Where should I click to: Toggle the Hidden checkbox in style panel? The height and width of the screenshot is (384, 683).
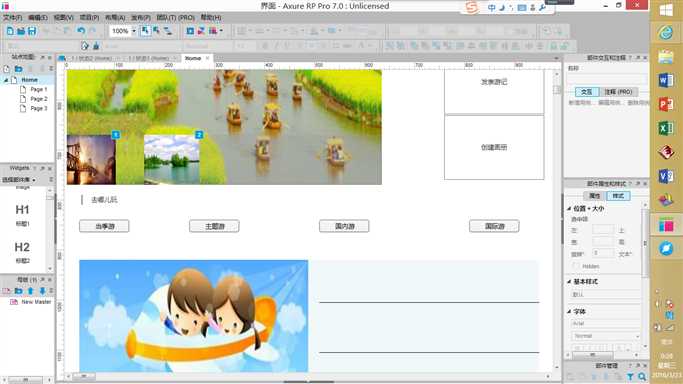pyautogui.click(x=576, y=266)
